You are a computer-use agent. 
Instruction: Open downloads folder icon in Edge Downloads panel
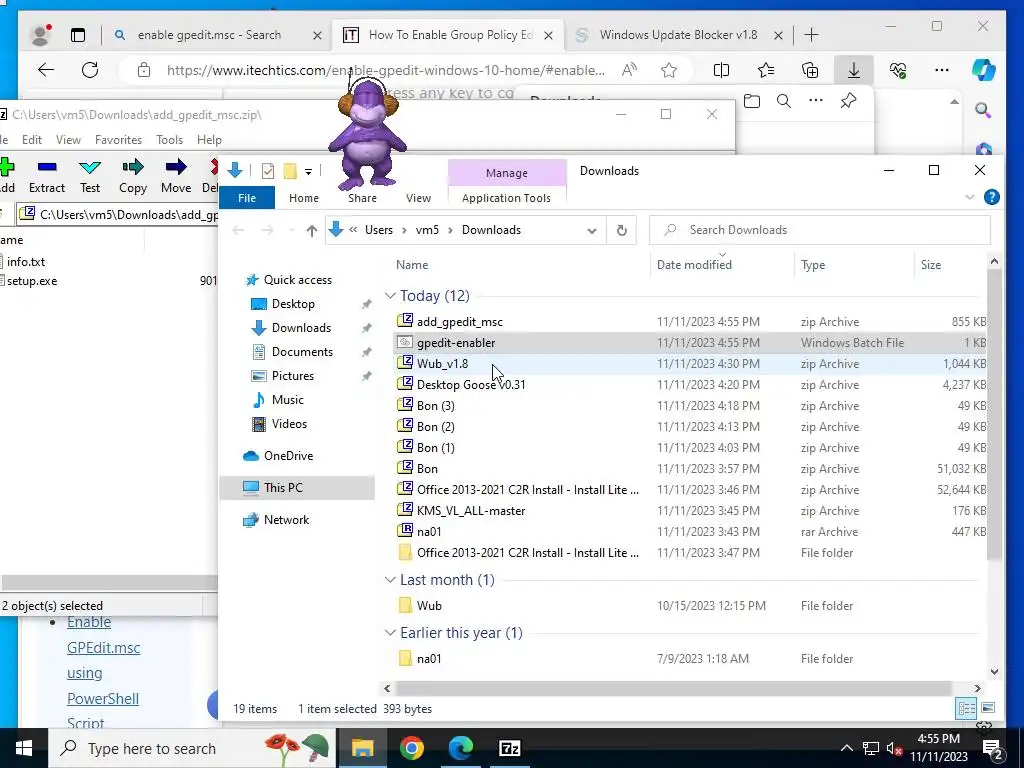[752, 101]
